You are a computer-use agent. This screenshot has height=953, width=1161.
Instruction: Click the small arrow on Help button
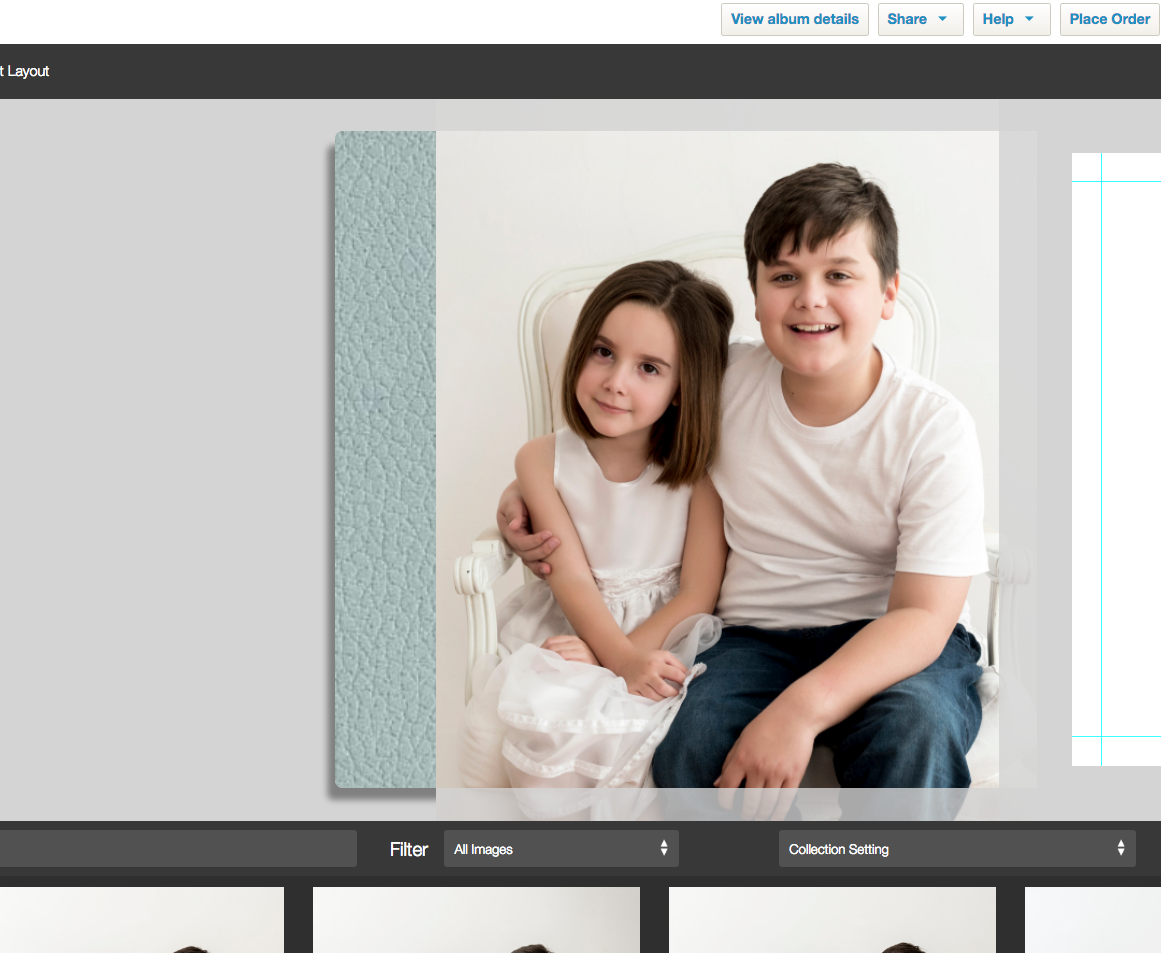[x=1029, y=19]
